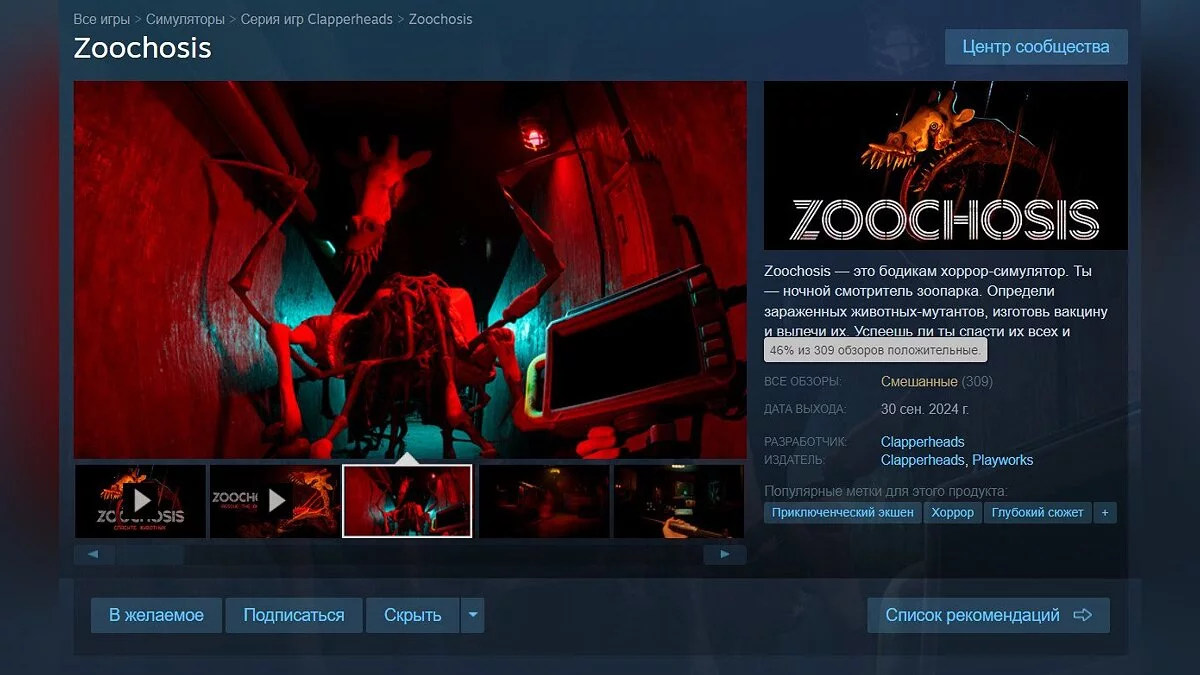Screen dimensions: 1200x675
Task: Open Серия игр Clapperheads breadcrumb
Action: (316, 19)
